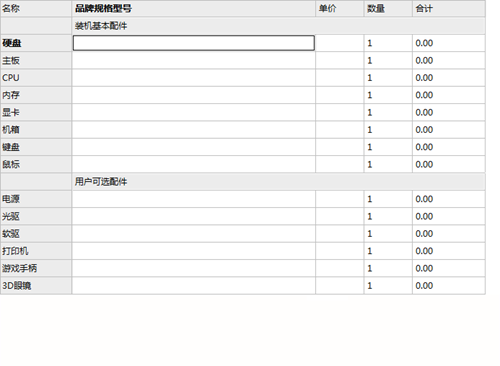Click the 游戏手柄 brand model cell
Screen dimensions: 500x366
[x=194, y=268]
